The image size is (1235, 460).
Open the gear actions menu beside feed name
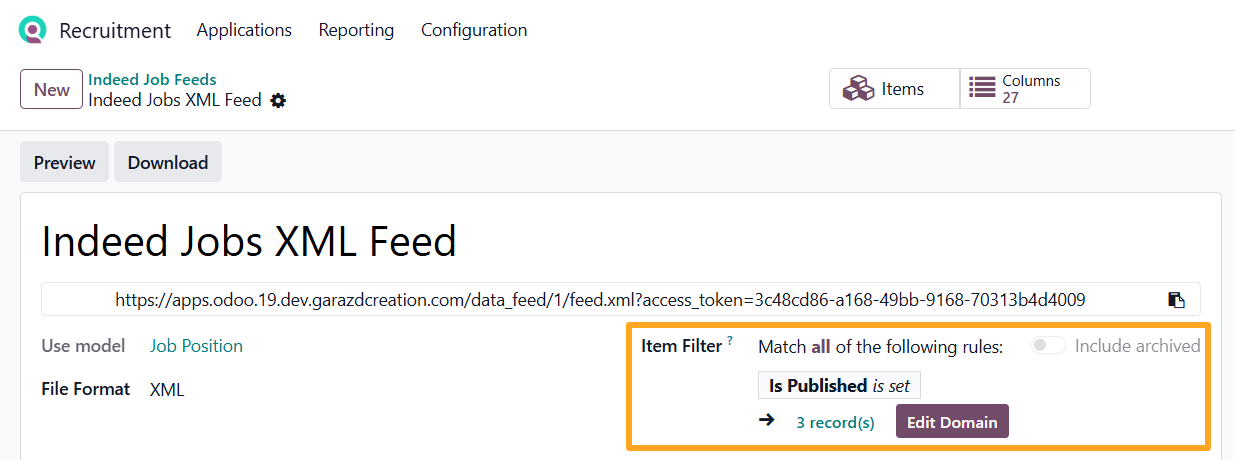coord(278,100)
